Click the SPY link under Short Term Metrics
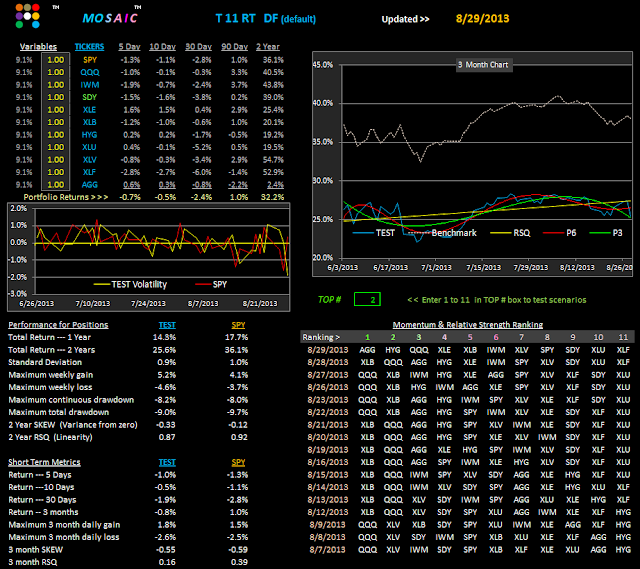This screenshot has height=569, width=640. (x=238, y=462)
